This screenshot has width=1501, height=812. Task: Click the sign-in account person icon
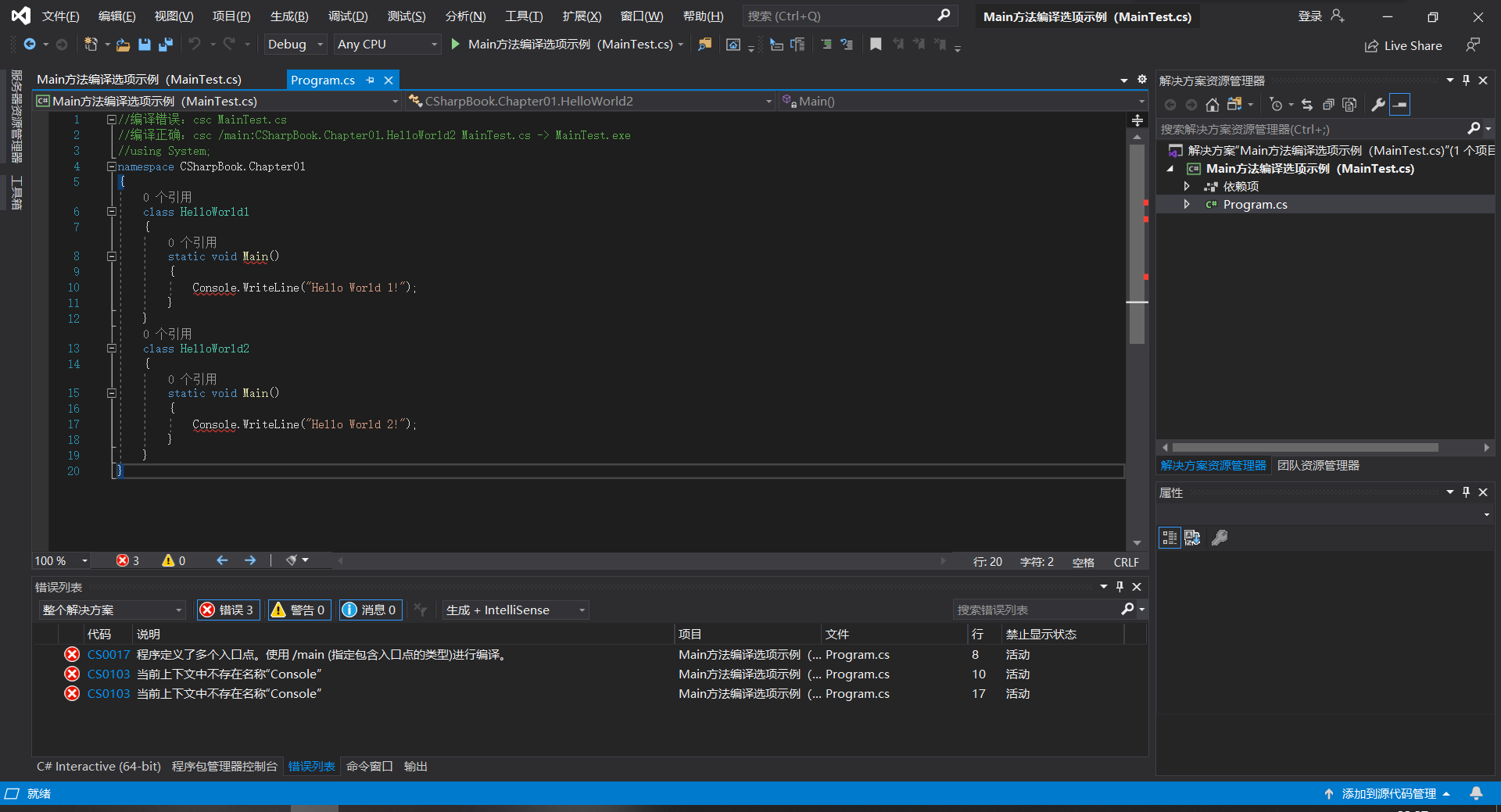(1338, 16)
